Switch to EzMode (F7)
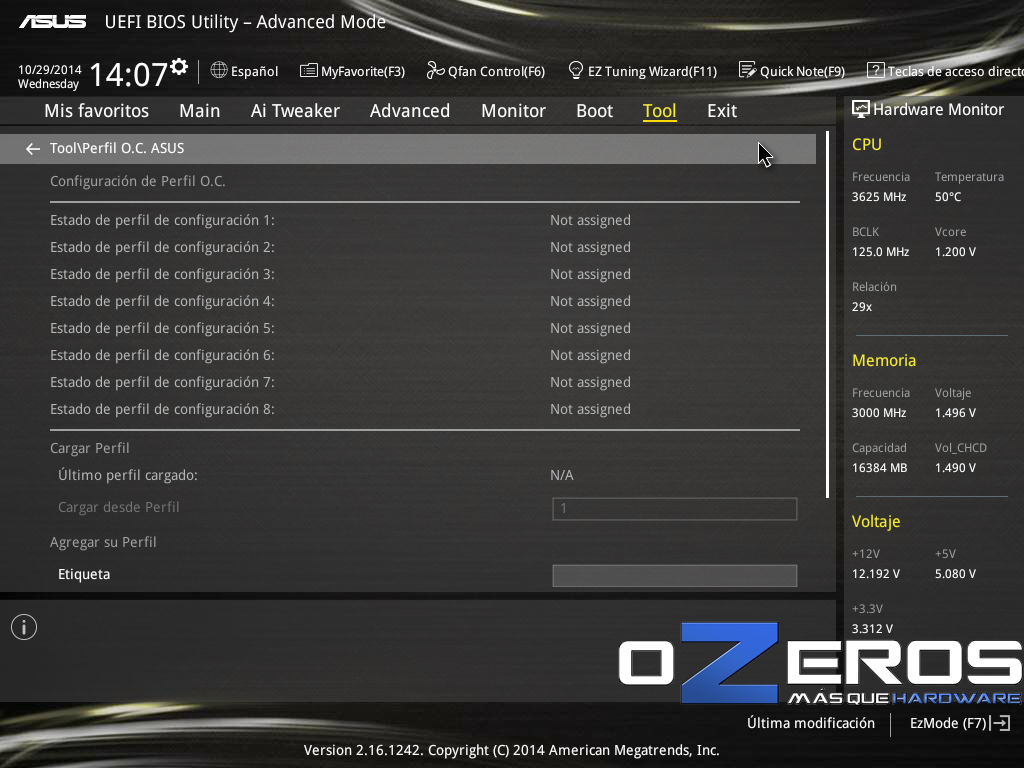The width and height of the screenshot is (1024, 768). 960,723
